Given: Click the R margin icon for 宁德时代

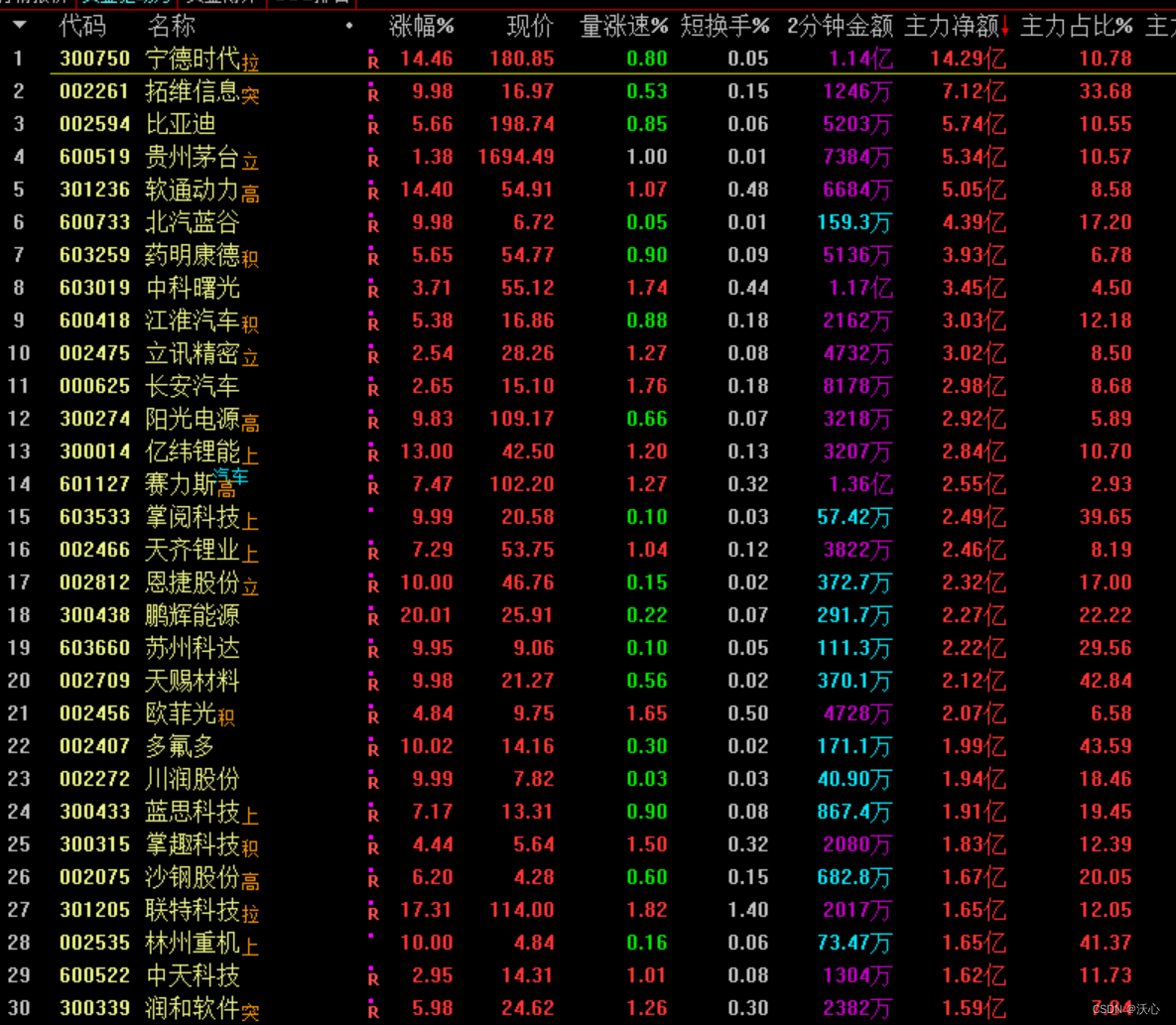Looking at the screenshot, I should tap(373, 61).
